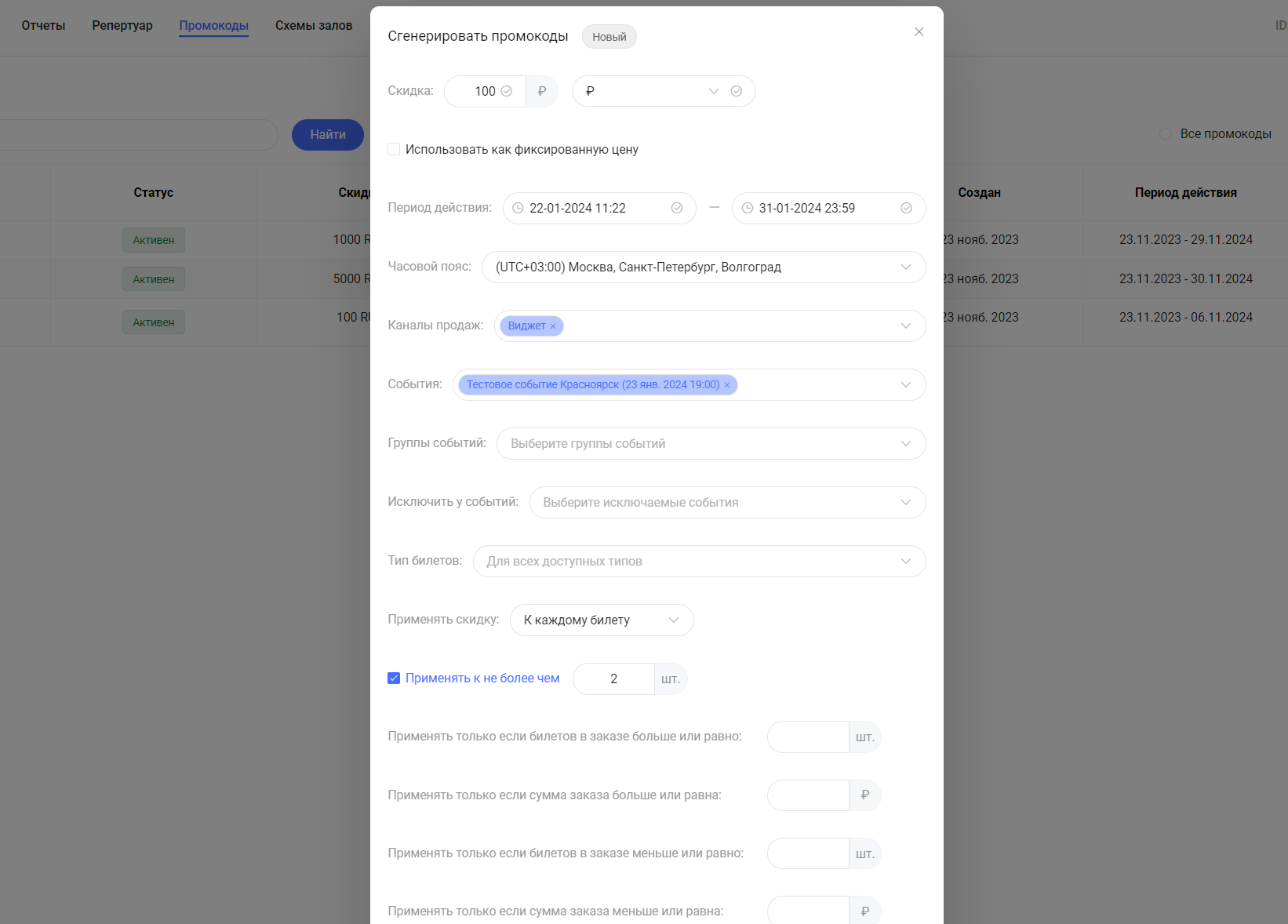The height and width of the screenshot is (924, 1288).
Task: Click the ruble addon next to discount value
Action: point(542,91)
